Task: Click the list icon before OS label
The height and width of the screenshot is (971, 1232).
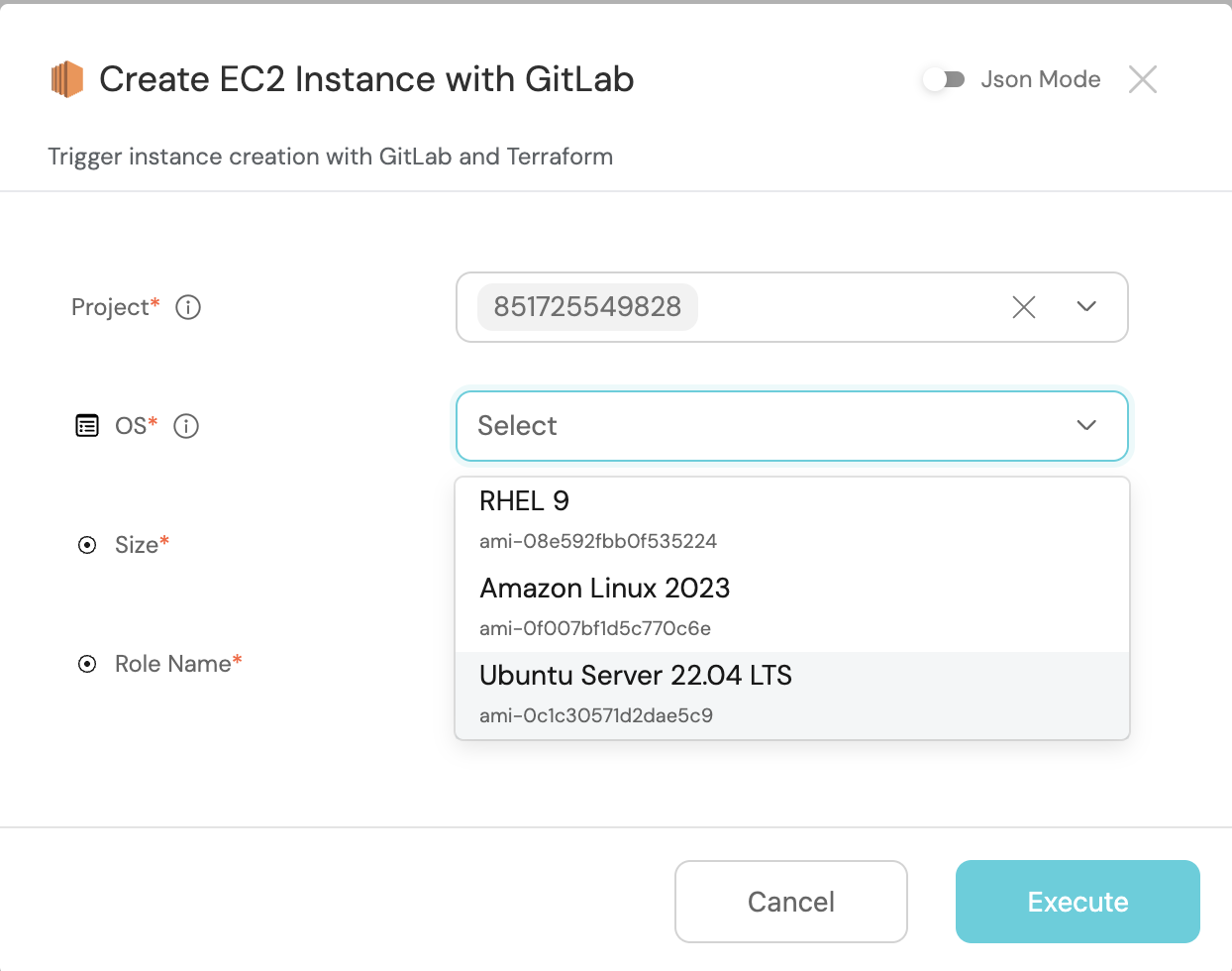Action: pyautogui.click(x=87, y=426)
